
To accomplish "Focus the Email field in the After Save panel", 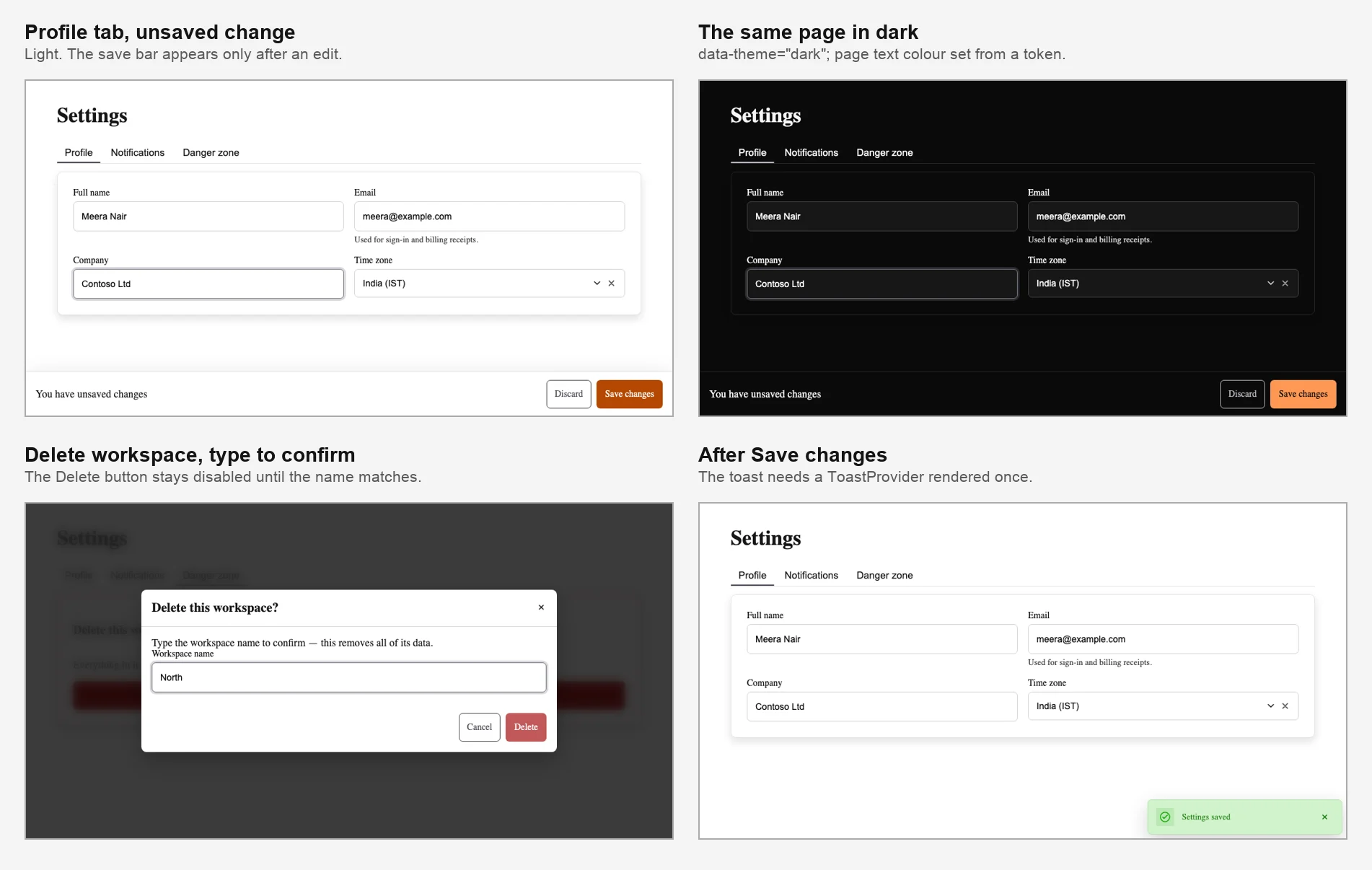I will pos(1163,639).
